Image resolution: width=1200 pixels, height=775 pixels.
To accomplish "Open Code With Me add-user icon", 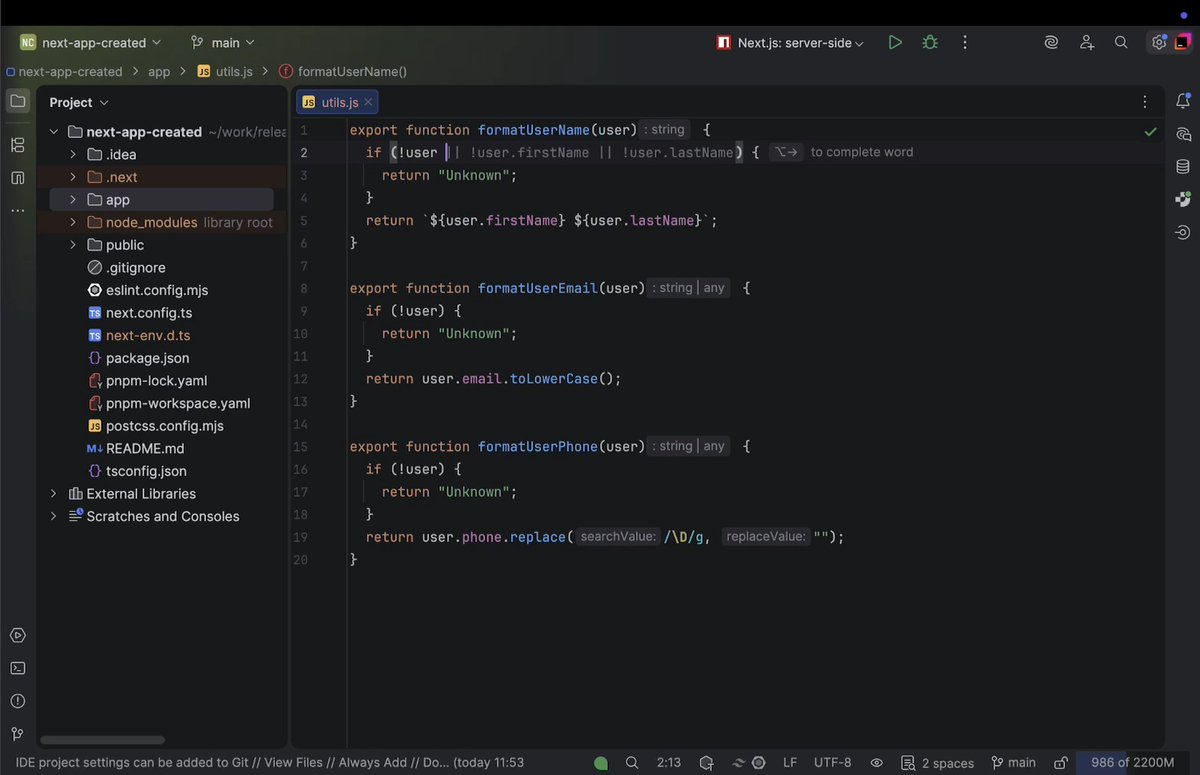I will pos(1087,43).
